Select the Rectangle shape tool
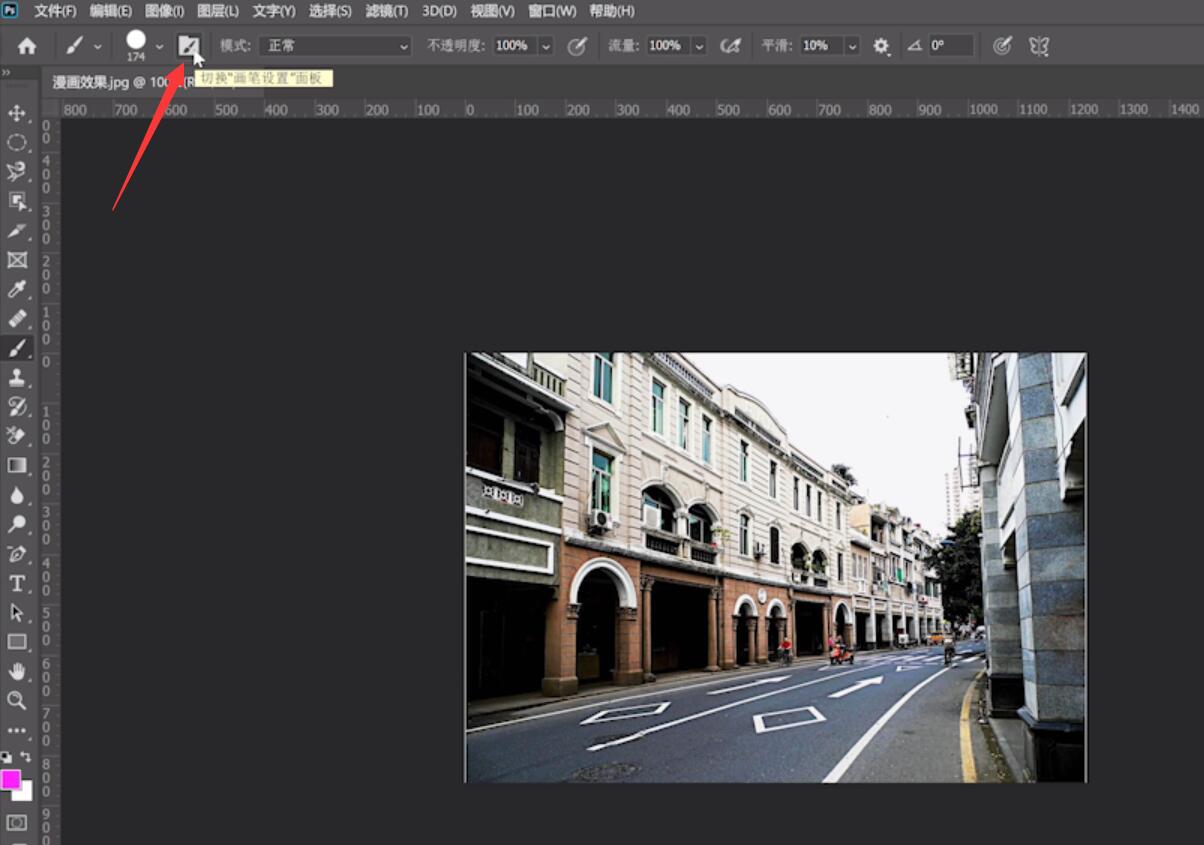The image size is (1204, 845). click(17, 642)
